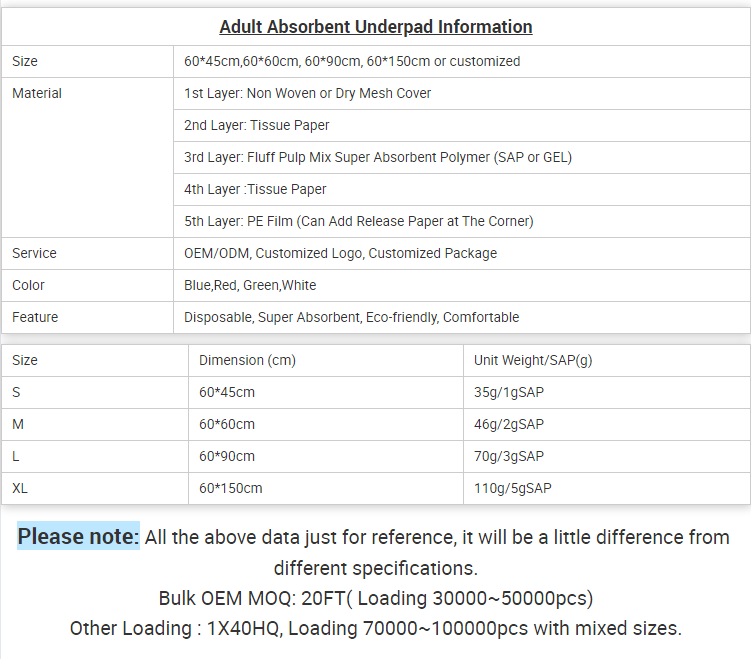Click the Adult Absorbent Underpad Information heading
The width and height of the screenshot is (751, 659).
coord(376,27)
